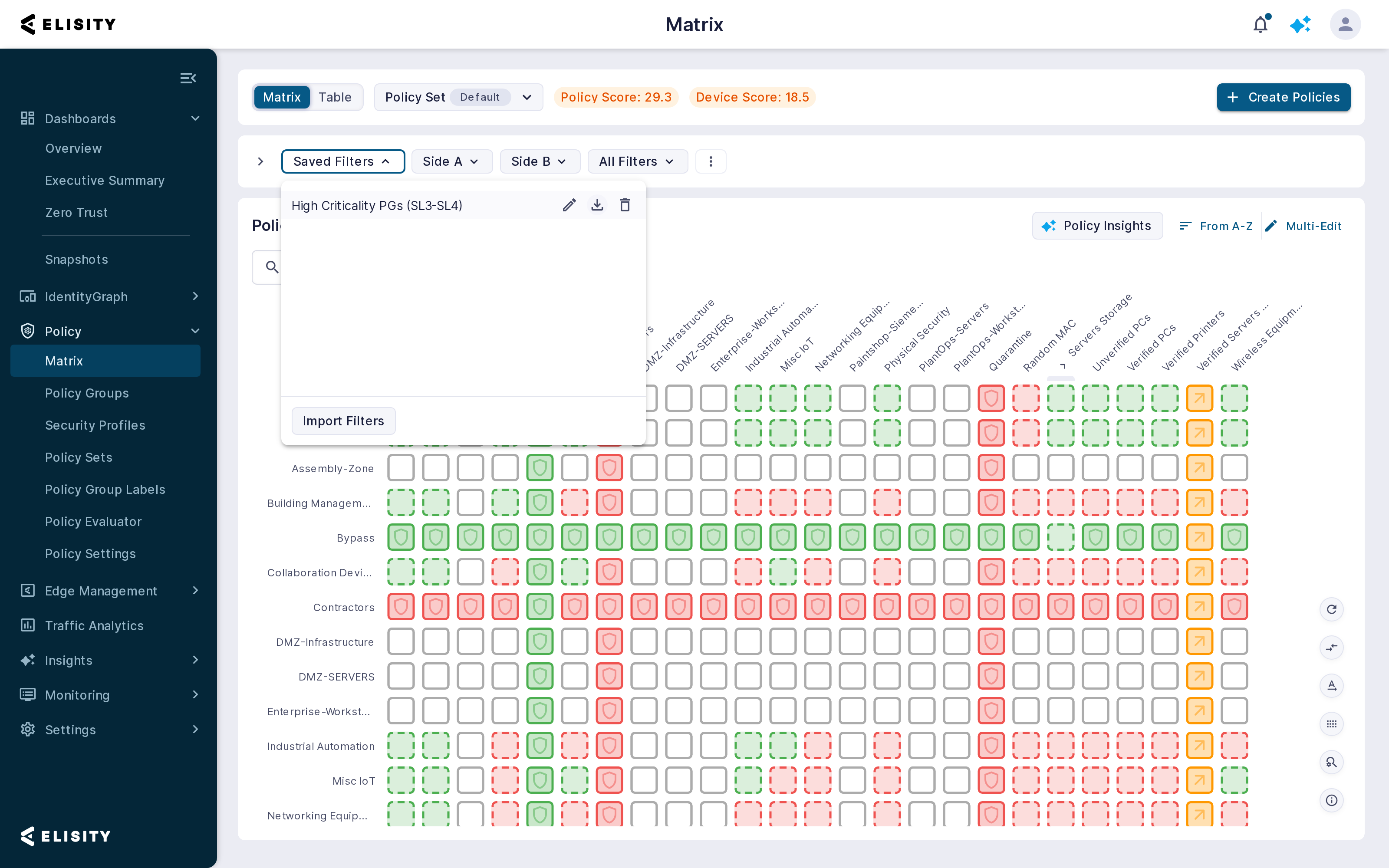Delete the High Criticality PGs saved filter
The width and height of the screenshot is (1389, 868).
[625, 205]
